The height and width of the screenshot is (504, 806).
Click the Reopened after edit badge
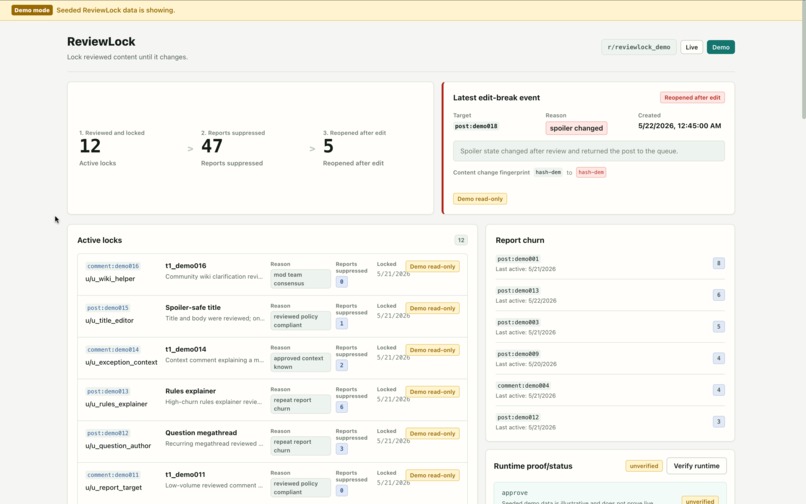point(692,98)
